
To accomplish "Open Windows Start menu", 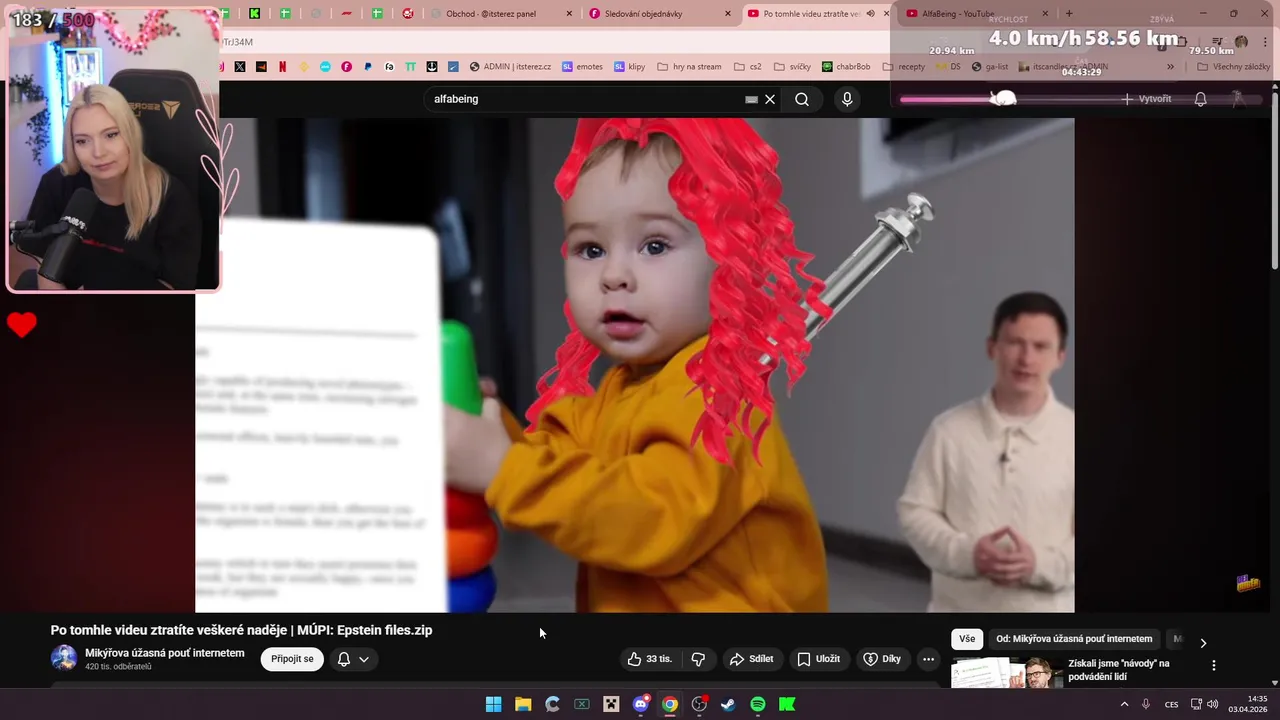I will pos(493,704).
